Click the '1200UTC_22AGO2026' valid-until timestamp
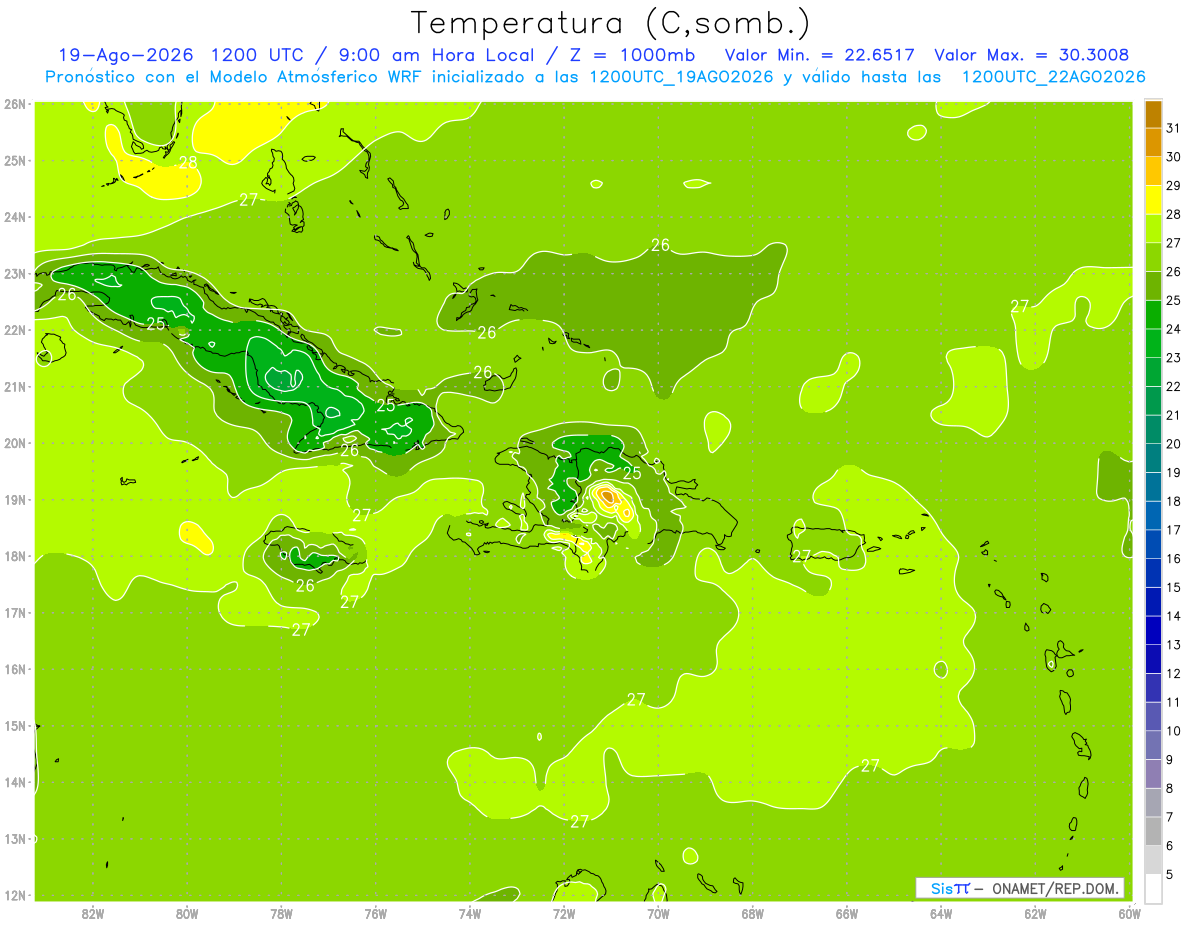The image size is (1200, 927). [x=1053, y=77]
